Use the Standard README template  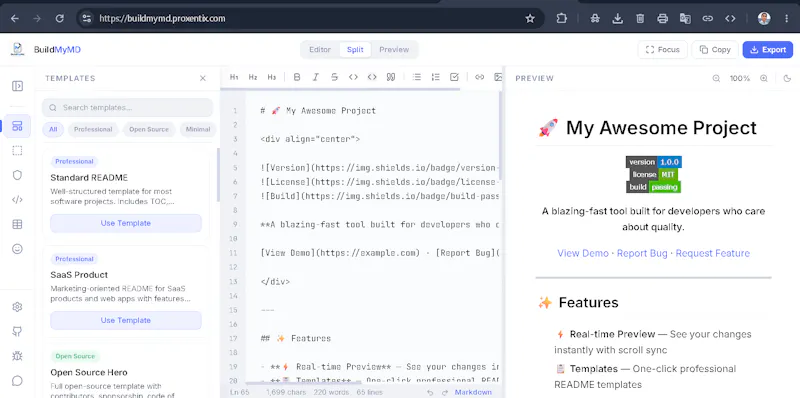[x=126, y=223]
